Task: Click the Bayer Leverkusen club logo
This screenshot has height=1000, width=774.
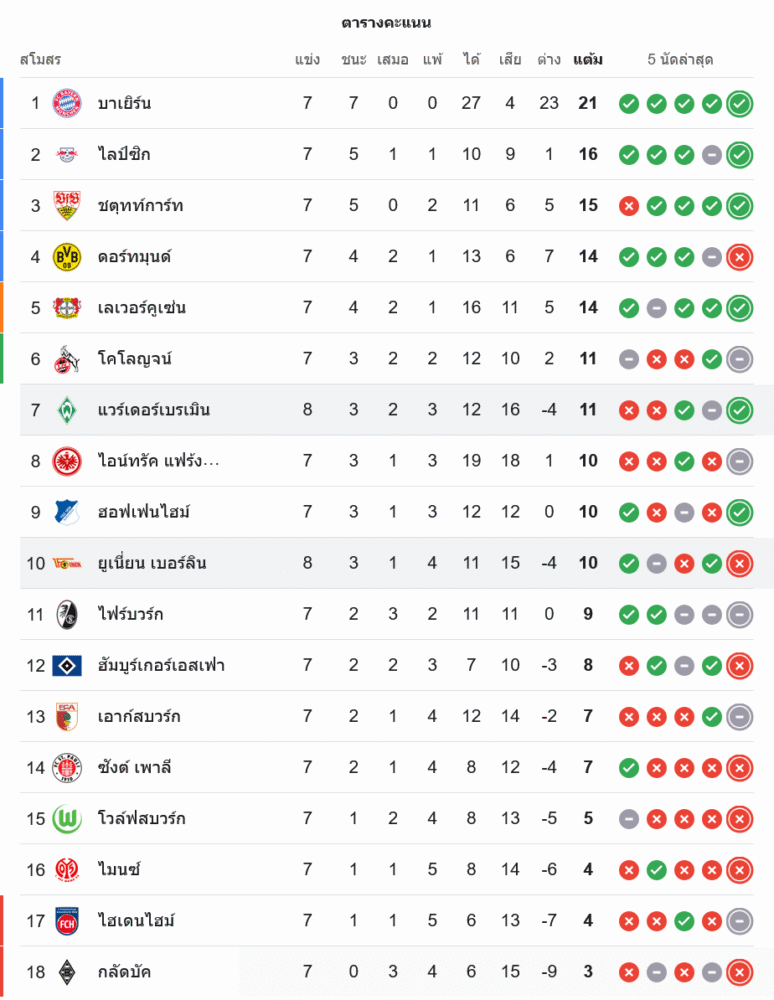Action: pos(67,308)
